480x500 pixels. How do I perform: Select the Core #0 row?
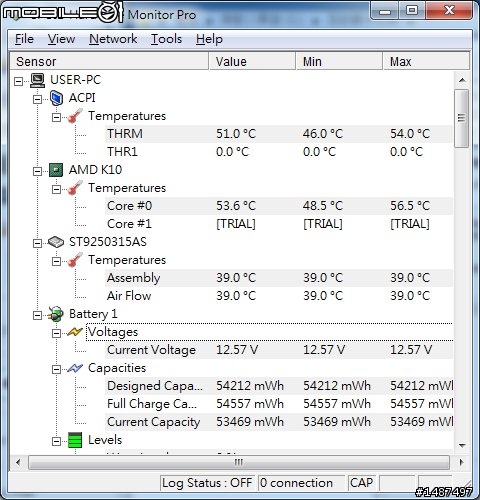279,206
